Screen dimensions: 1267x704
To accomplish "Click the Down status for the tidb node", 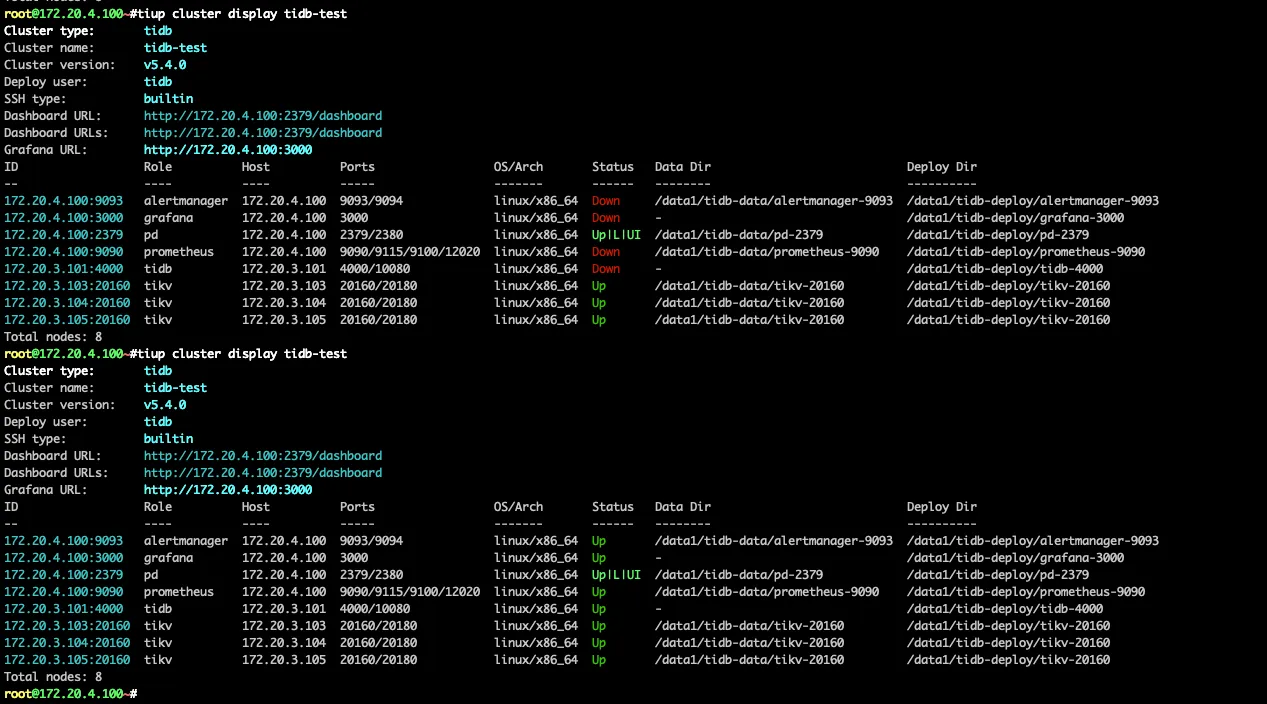I will pos(606,269).
